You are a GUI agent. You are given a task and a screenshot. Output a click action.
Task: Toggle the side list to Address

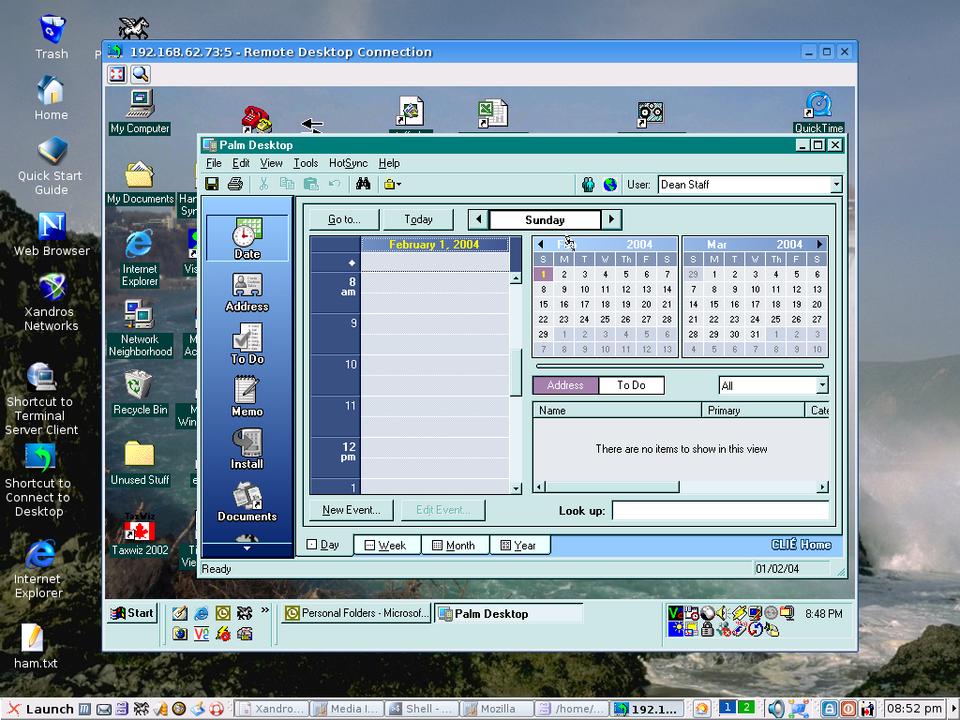[x=565, y=385]
